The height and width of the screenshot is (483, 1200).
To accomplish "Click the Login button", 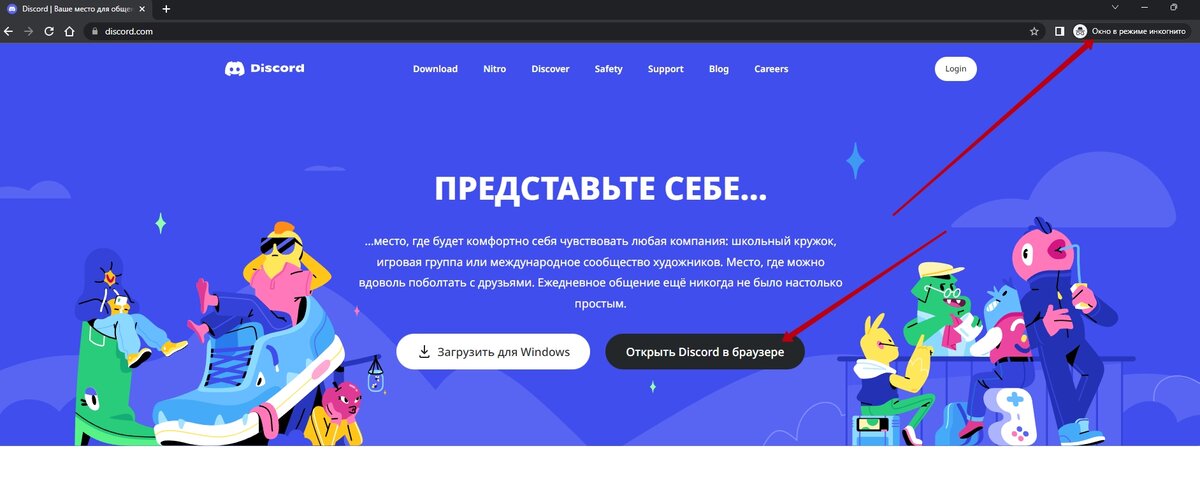I will coord(956,69).
